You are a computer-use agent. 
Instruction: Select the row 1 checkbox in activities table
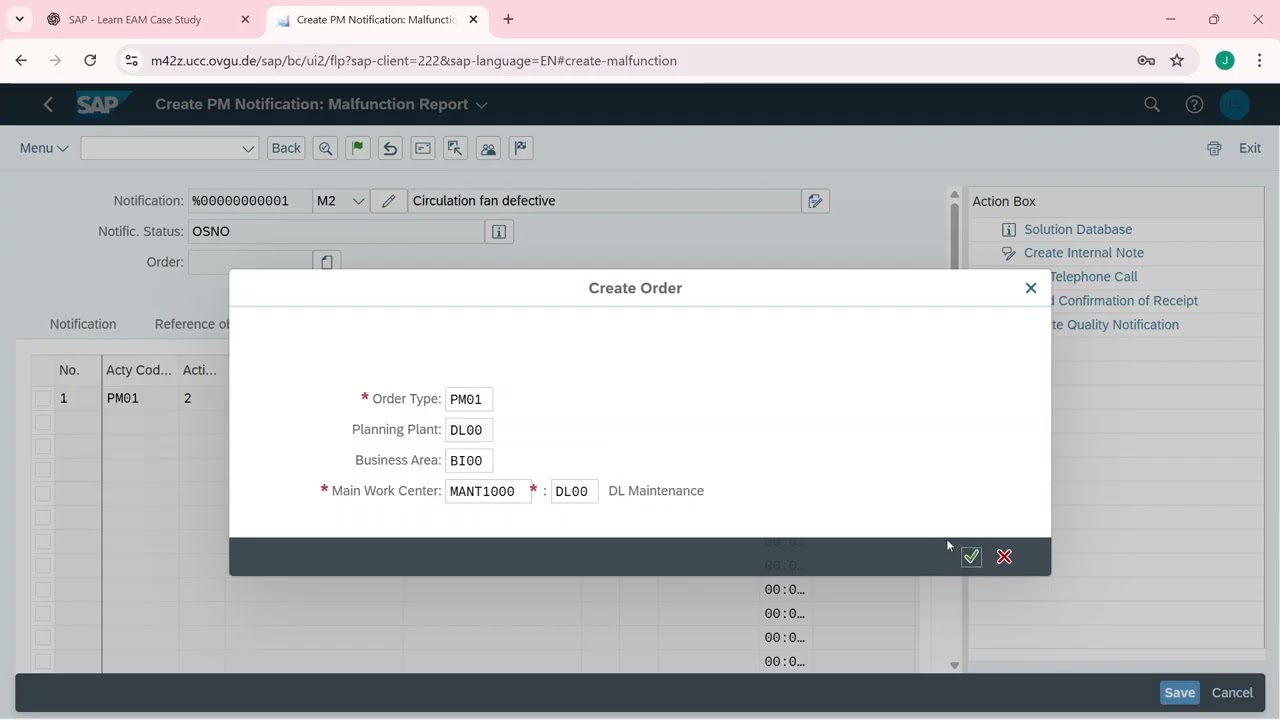pos(42,398)
